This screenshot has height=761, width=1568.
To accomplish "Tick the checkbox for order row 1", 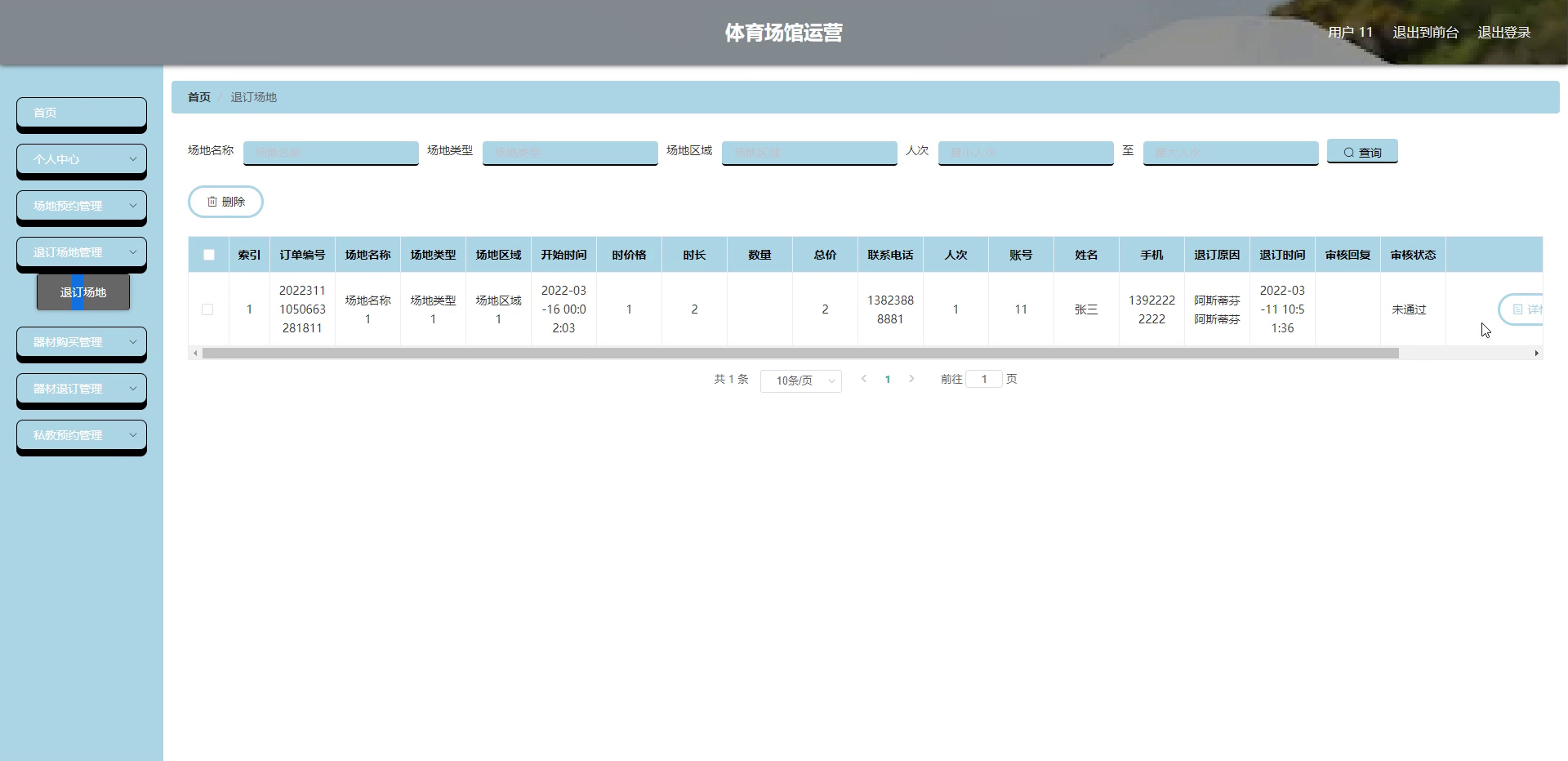I will (207, 309).
